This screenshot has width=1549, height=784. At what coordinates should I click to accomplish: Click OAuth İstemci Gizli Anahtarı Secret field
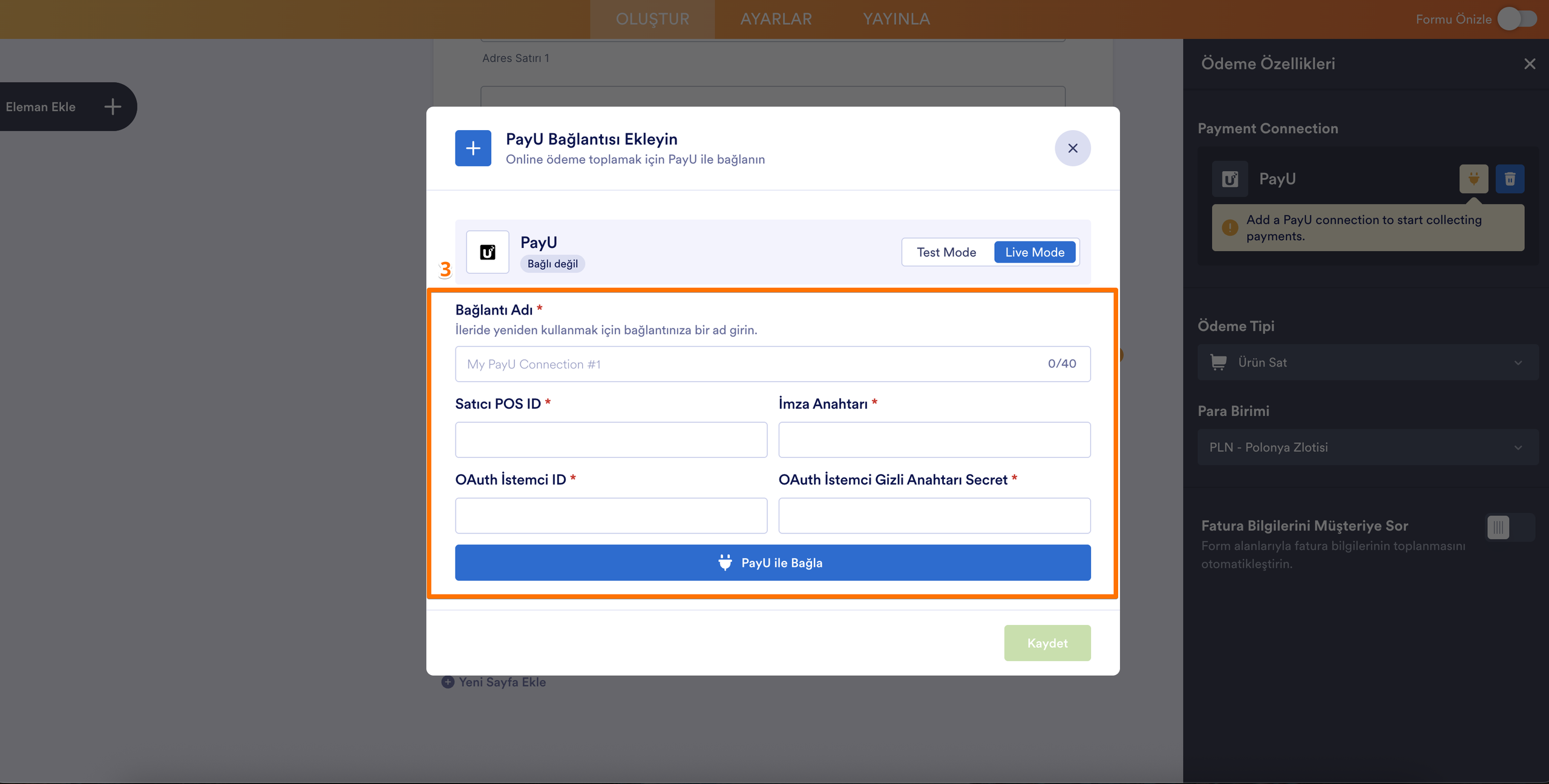[x=934, y=515]
